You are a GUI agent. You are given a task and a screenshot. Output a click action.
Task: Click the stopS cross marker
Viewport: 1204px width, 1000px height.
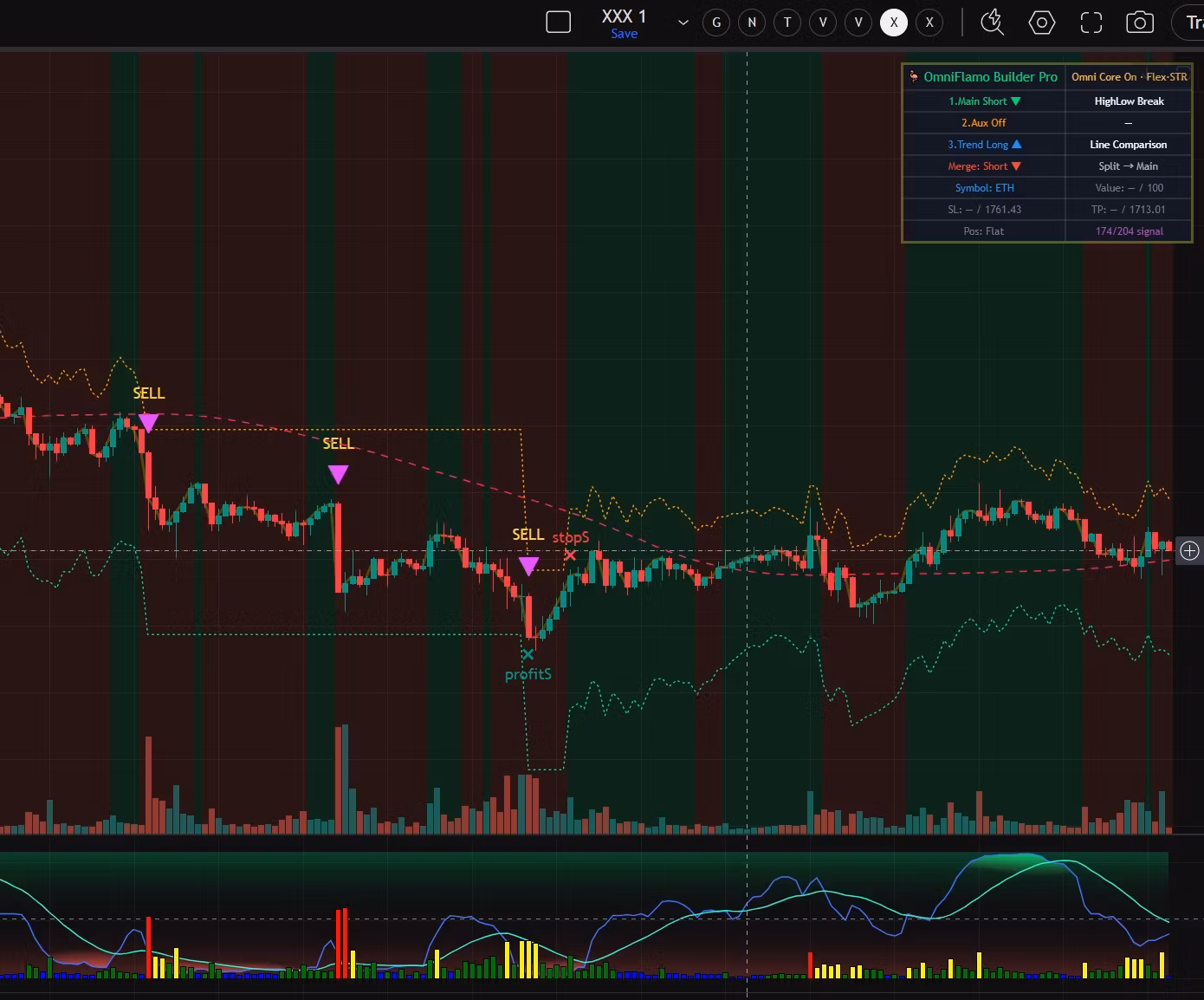569,555
